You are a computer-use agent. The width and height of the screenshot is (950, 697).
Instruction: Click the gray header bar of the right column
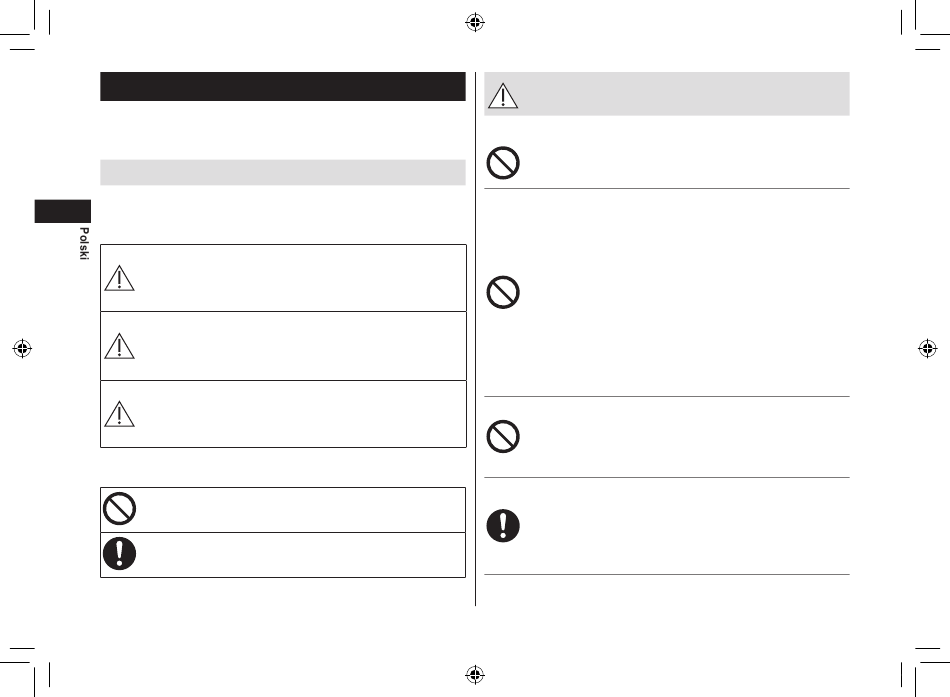666,93
